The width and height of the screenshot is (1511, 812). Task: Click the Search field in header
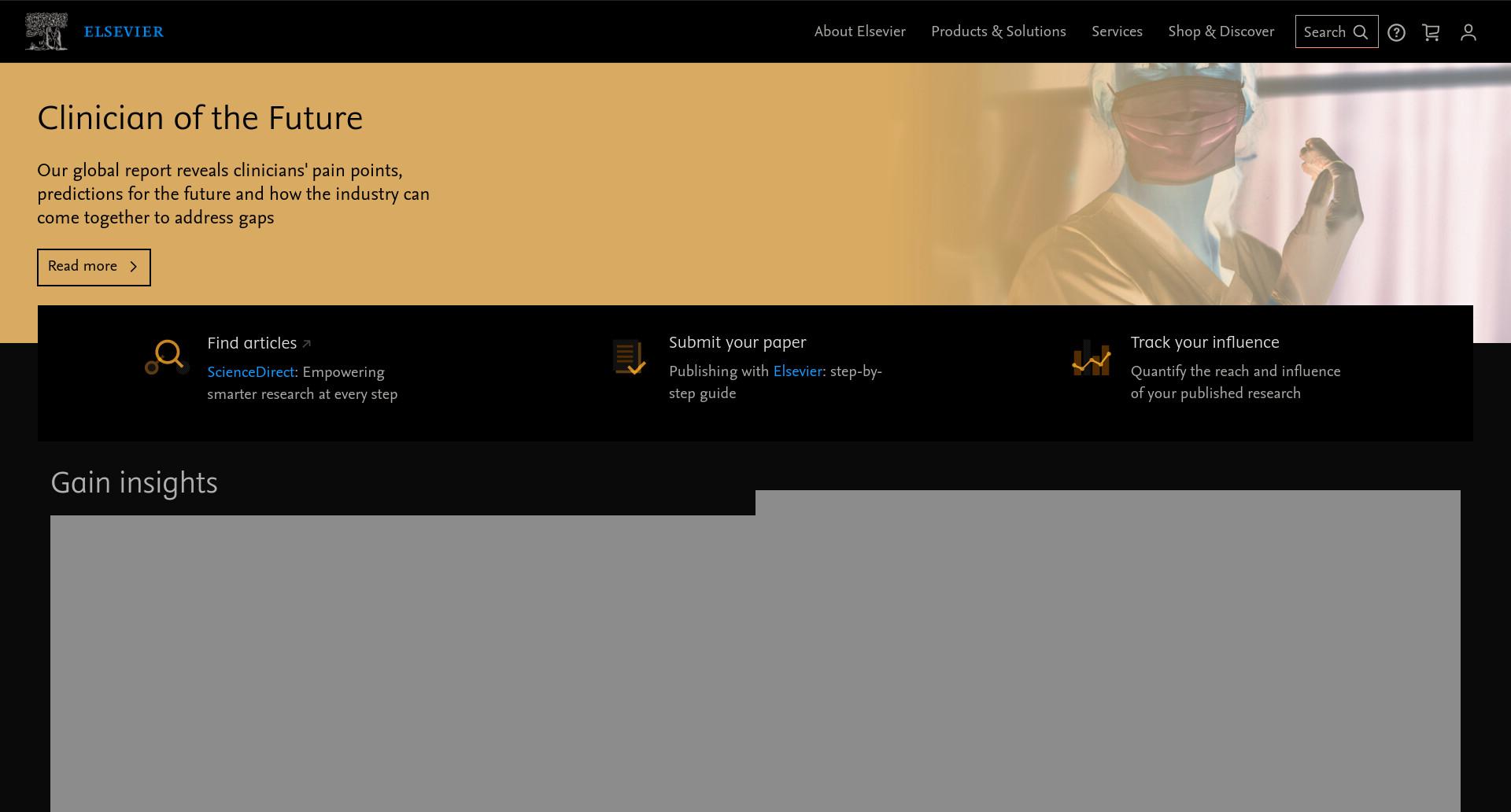point(1336,31)
